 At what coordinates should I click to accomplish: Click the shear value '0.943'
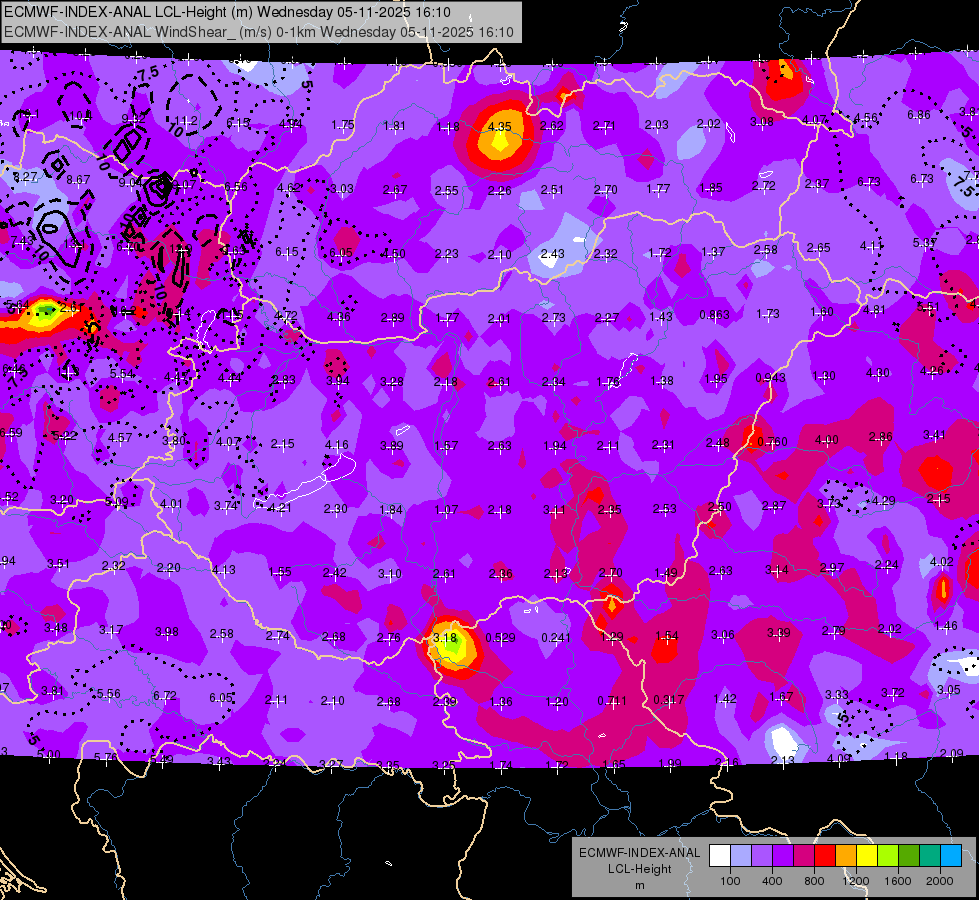pyautogui.click(x=770, y=378)
